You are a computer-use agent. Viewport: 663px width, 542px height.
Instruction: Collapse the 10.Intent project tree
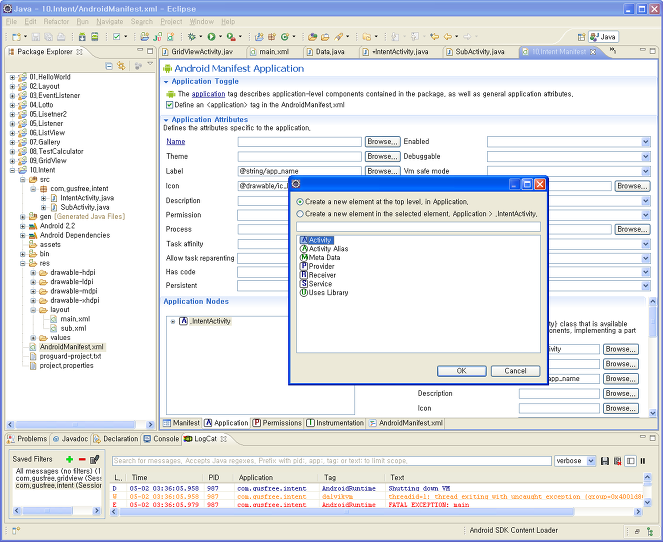click(x=12, y=170)
